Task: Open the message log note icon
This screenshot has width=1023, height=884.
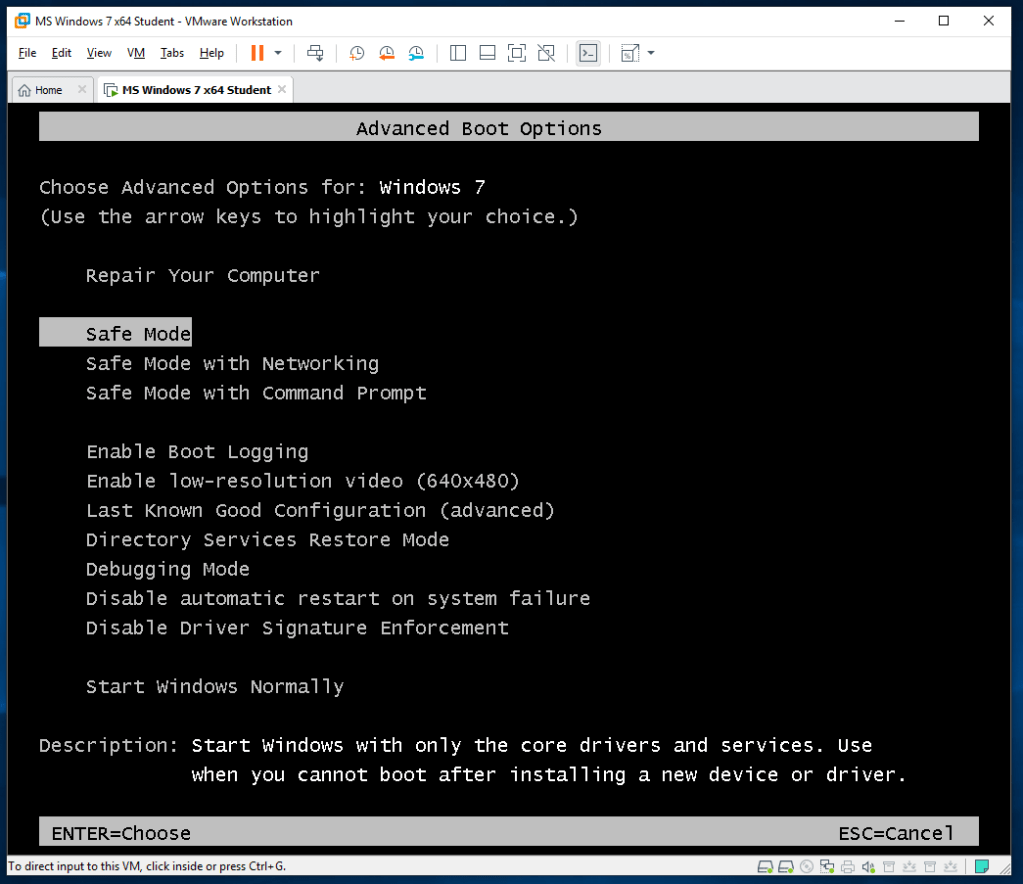Action: tap(982, 866)
